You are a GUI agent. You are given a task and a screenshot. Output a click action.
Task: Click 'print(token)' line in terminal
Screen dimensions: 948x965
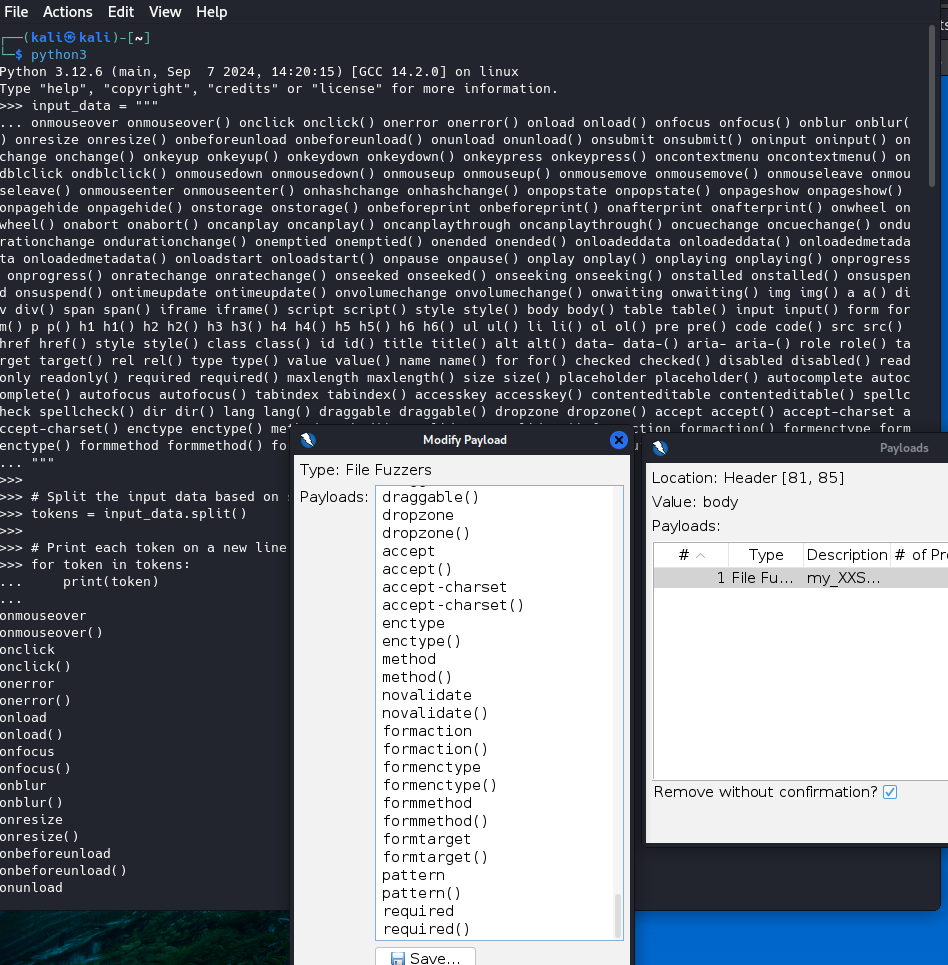click(x=110, y=581)
